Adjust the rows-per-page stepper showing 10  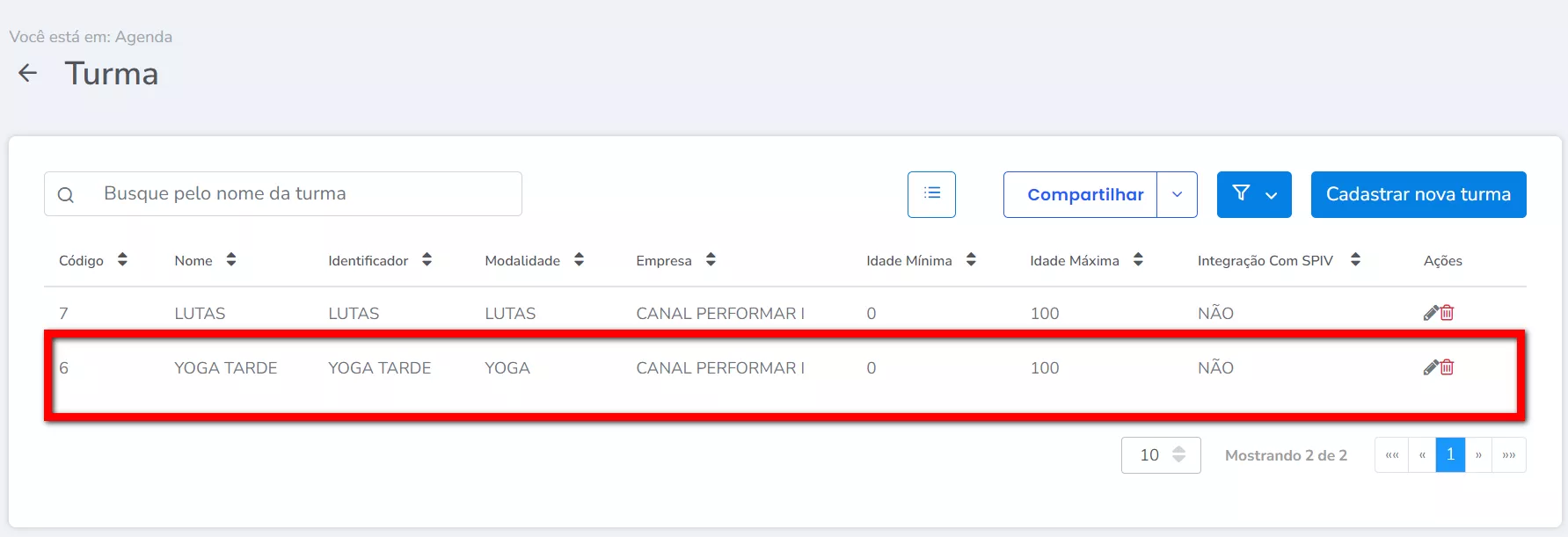[1178, 455]
